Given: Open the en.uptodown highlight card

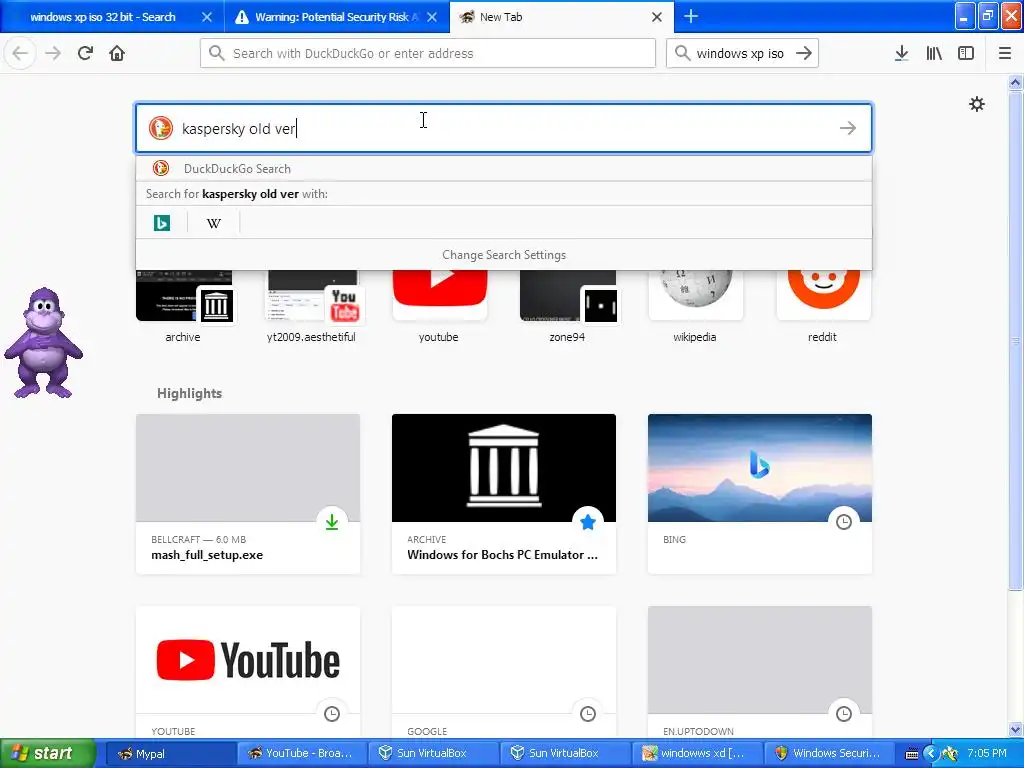Looking at the screenshot, I should point(760,673).
